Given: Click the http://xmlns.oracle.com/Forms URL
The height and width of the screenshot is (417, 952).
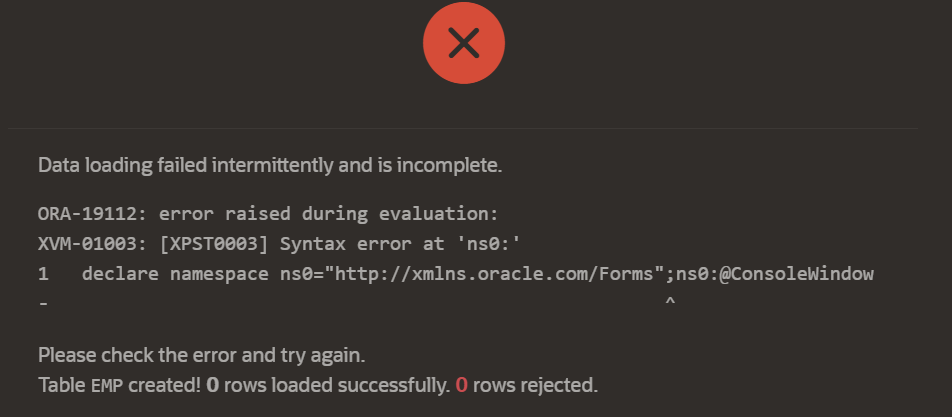Looking at the screenshot, I should 494,274.
